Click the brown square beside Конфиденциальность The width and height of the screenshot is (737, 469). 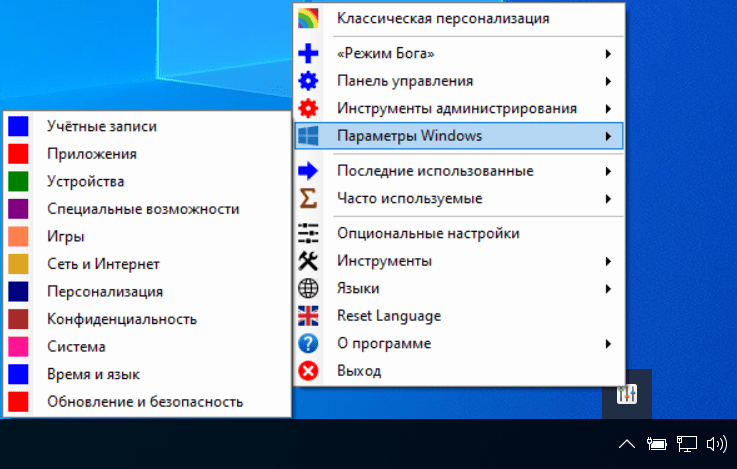(x=18, y=319)
